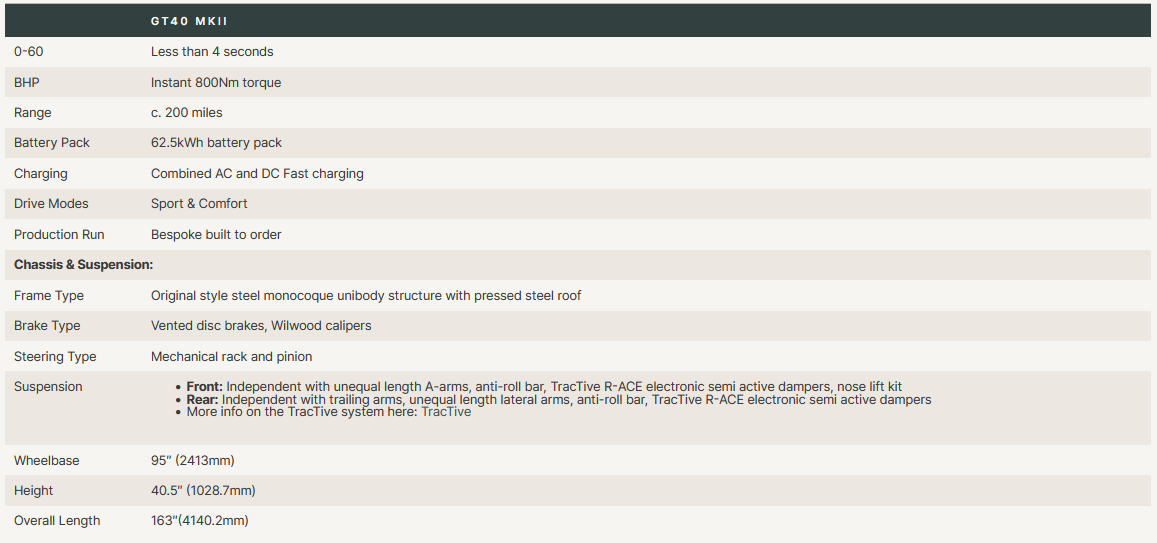Click the 'Mechanical rack and pinion' value
Viewport: 1157px width, 543px height.
coord(231,357)
